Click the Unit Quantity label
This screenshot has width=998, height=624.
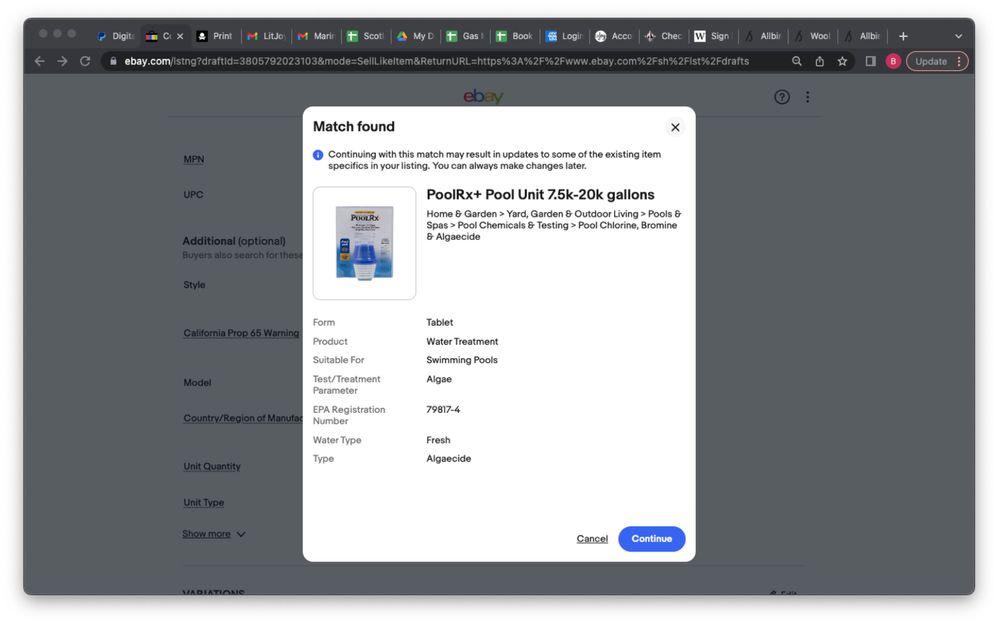tap(212, 467)
